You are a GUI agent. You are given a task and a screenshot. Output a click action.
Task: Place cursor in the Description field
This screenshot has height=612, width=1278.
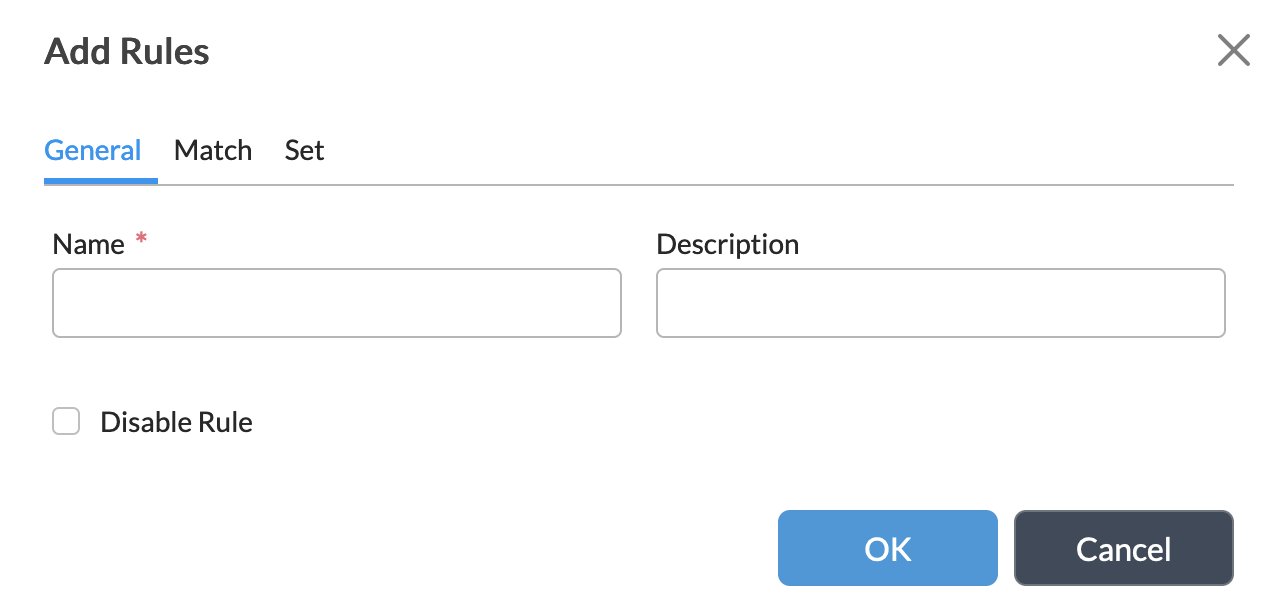tap(941, 303)
